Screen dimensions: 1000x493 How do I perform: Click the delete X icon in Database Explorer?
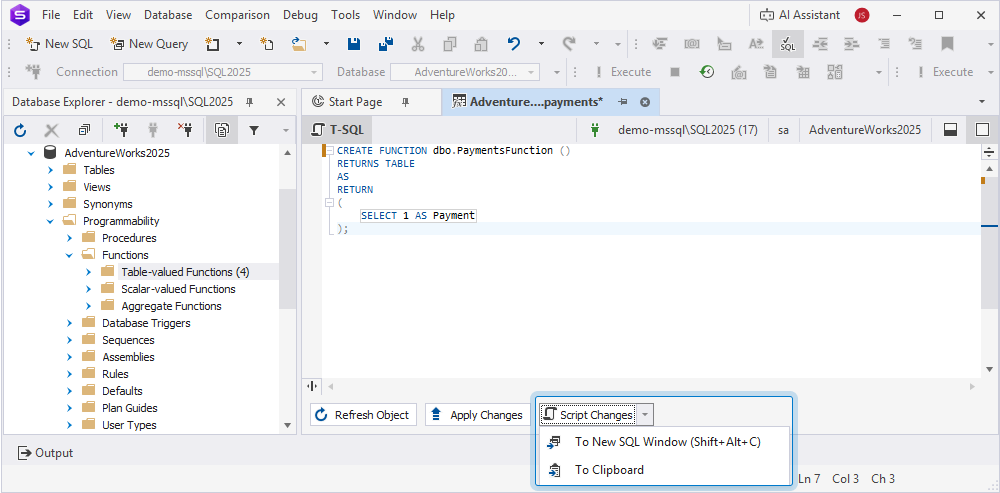52,131
